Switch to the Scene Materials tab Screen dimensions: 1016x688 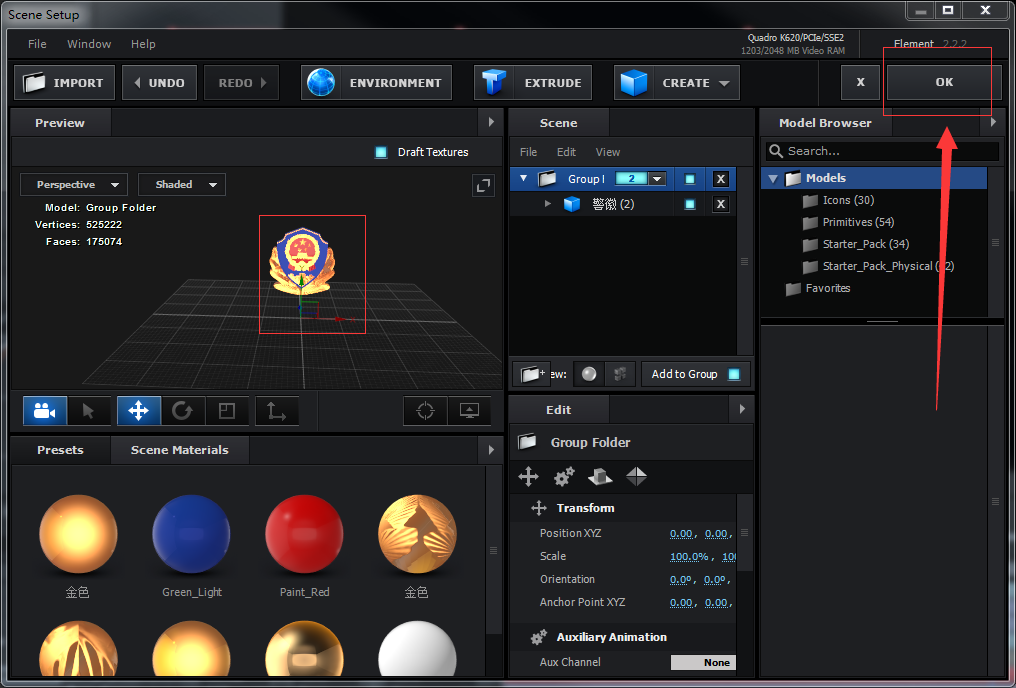click(179, 450)
